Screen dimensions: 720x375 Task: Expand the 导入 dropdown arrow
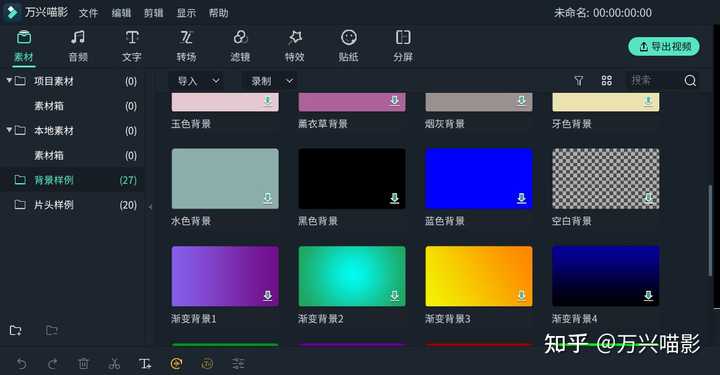(x=215, y=81)
